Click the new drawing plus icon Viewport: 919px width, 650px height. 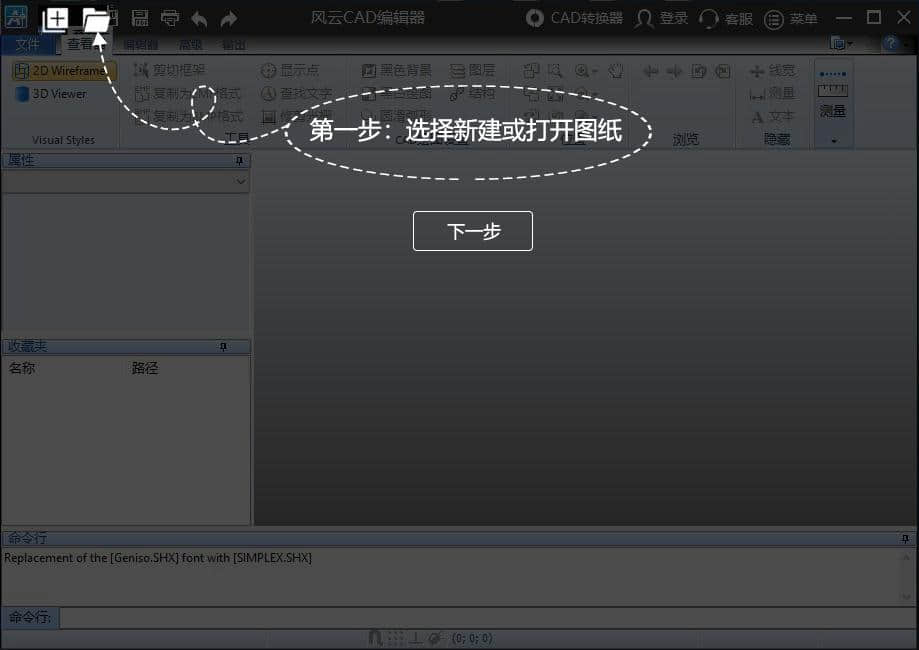56,19
